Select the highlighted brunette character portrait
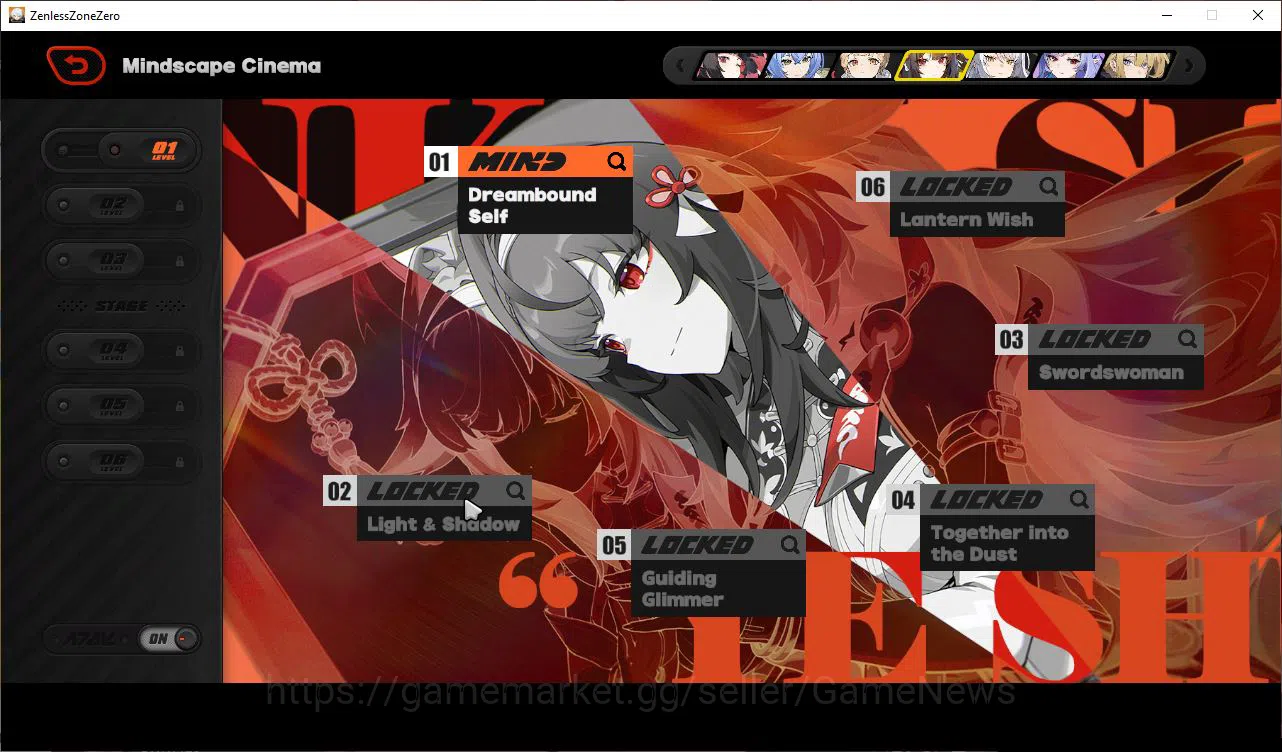The image size is (1282, 752). (x=932, y=66)
